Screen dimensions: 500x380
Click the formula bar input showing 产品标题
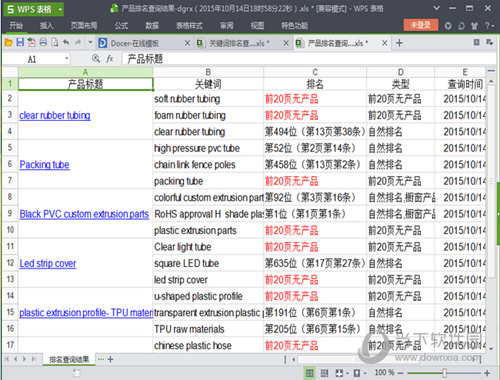click(x=308, y=59)
